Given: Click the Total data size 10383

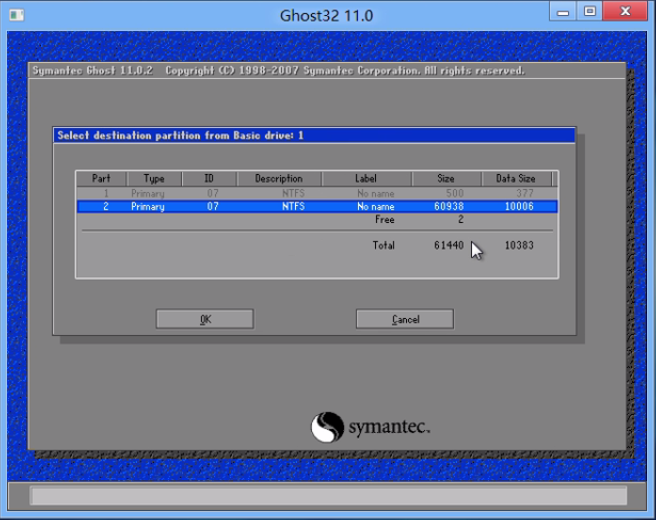Looking at the screenshot, I should pos(519,245).
